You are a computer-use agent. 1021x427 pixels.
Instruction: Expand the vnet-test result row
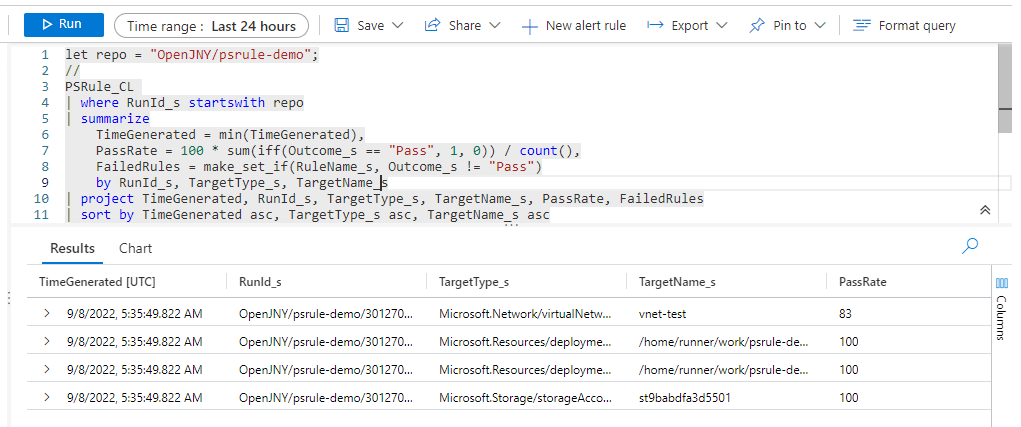point(46,314)
